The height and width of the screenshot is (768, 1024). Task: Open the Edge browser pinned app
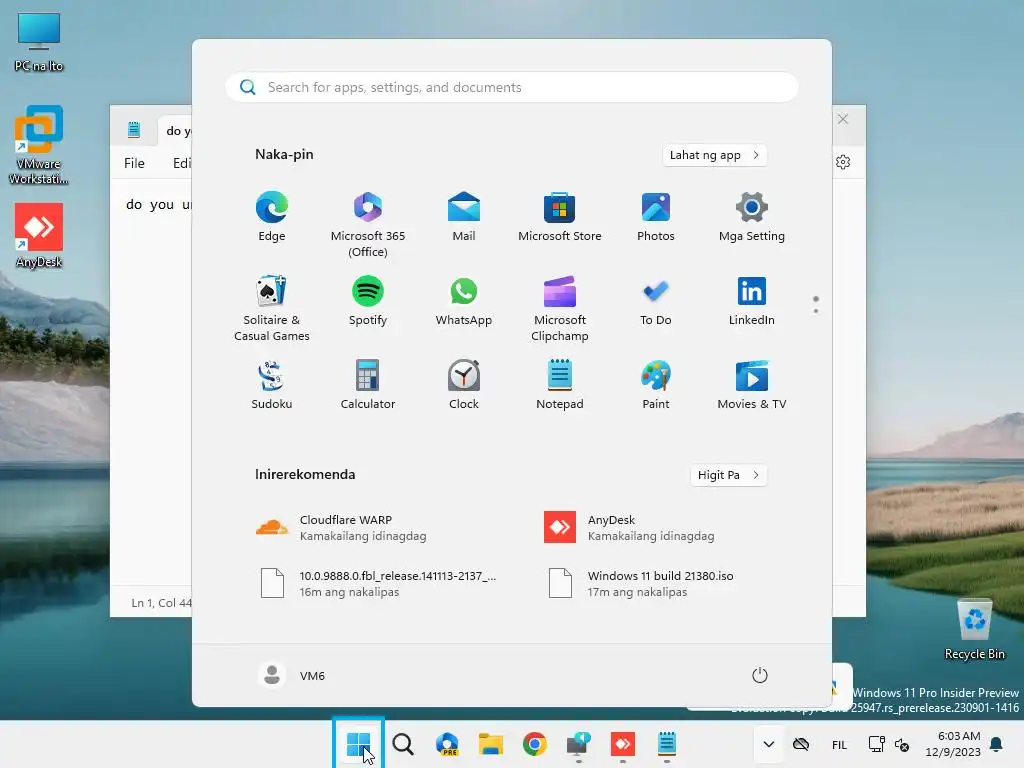click(x=272, y=217)
